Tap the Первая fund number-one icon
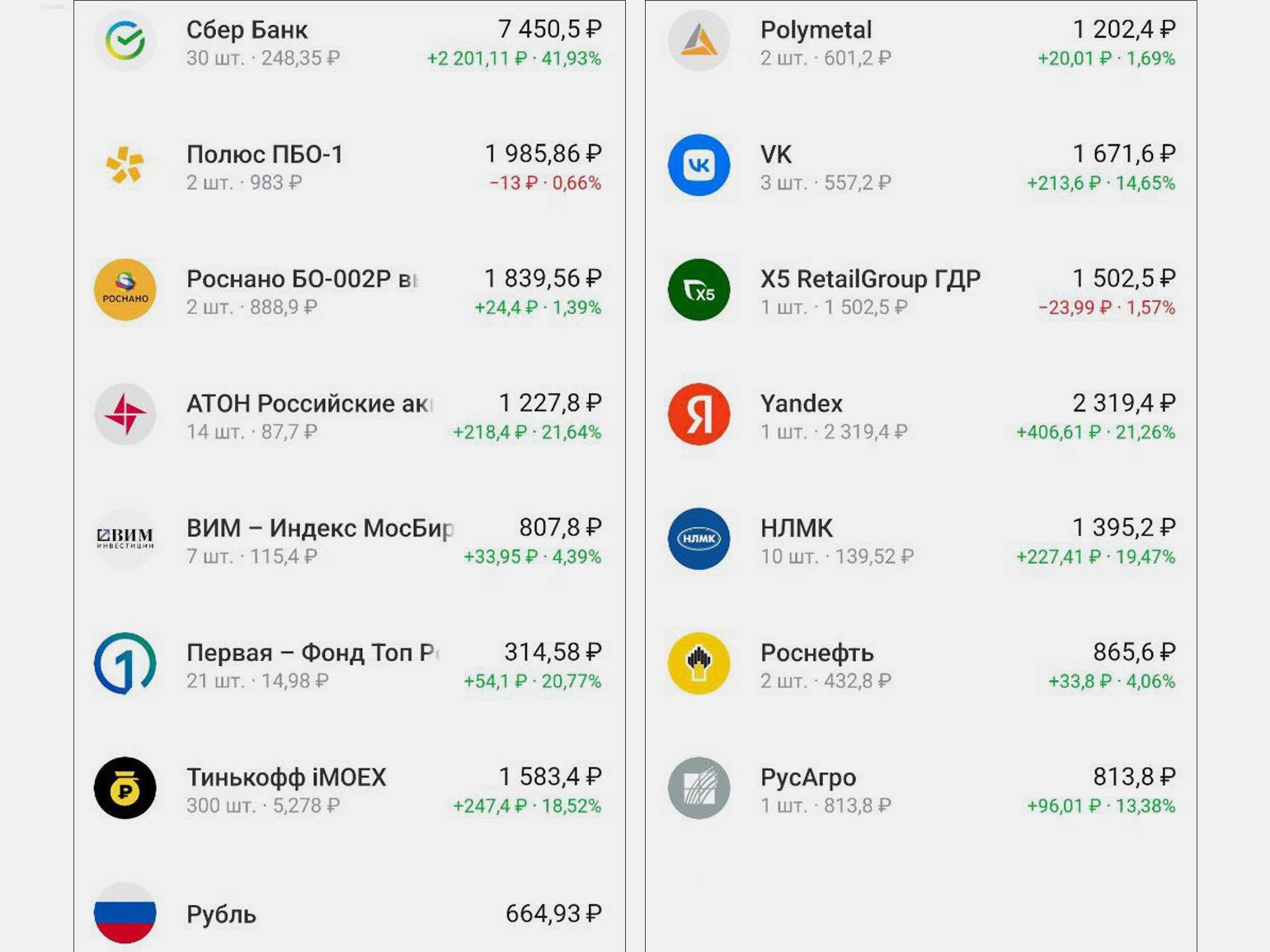 click(x=125, y=663)
